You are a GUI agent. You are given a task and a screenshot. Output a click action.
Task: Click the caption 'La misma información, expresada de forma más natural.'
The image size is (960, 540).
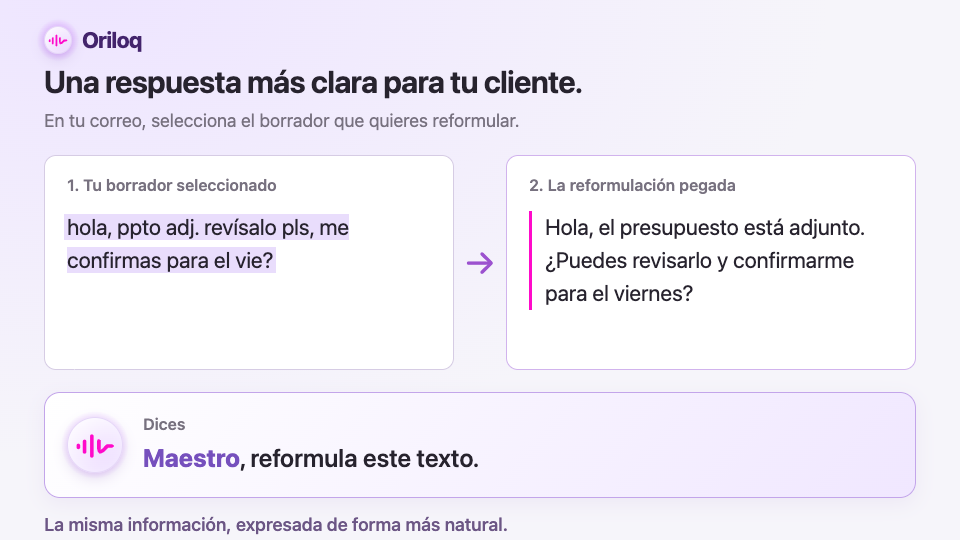click(276, 525)
